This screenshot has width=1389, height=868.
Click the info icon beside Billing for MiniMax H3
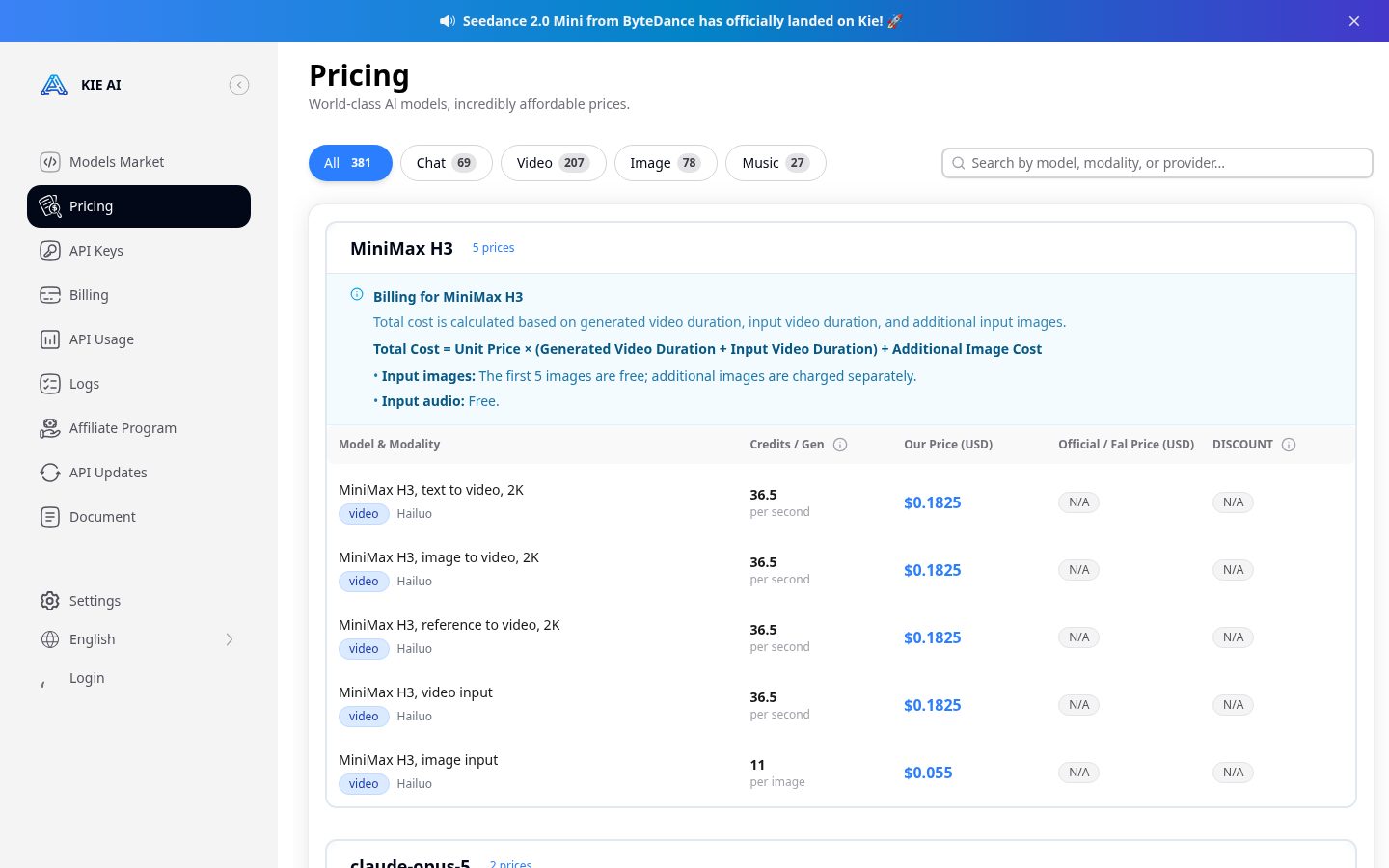coord(357,294)
